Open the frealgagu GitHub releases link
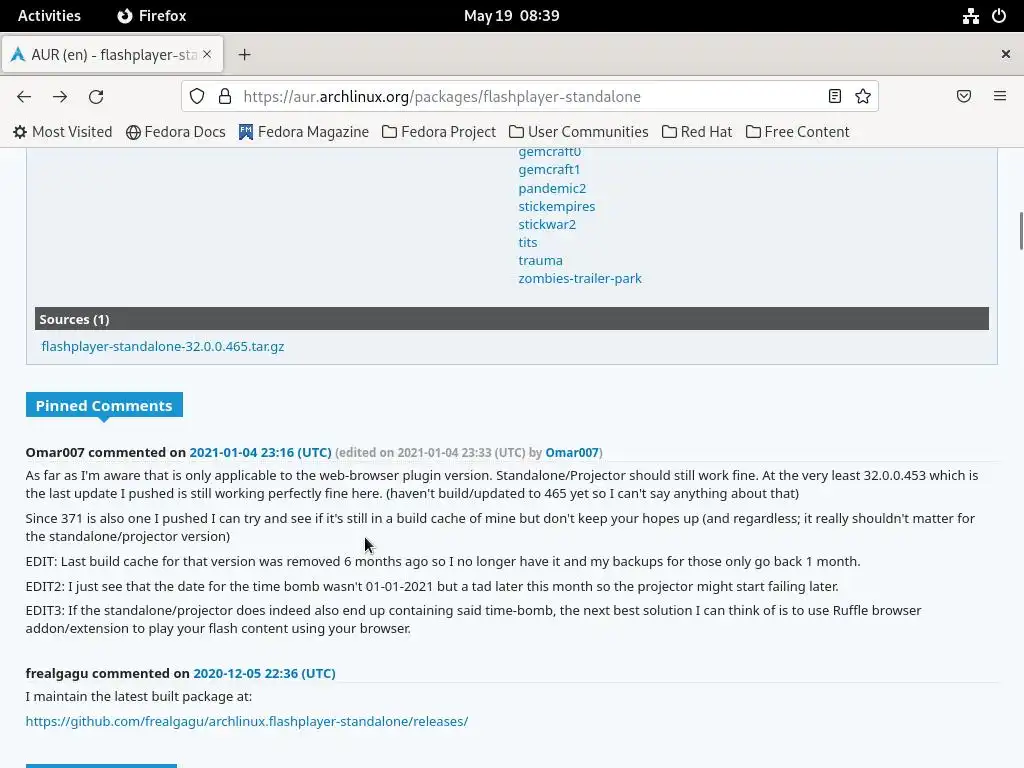This screenshot has width=1024, height=768. coord(247,722)
